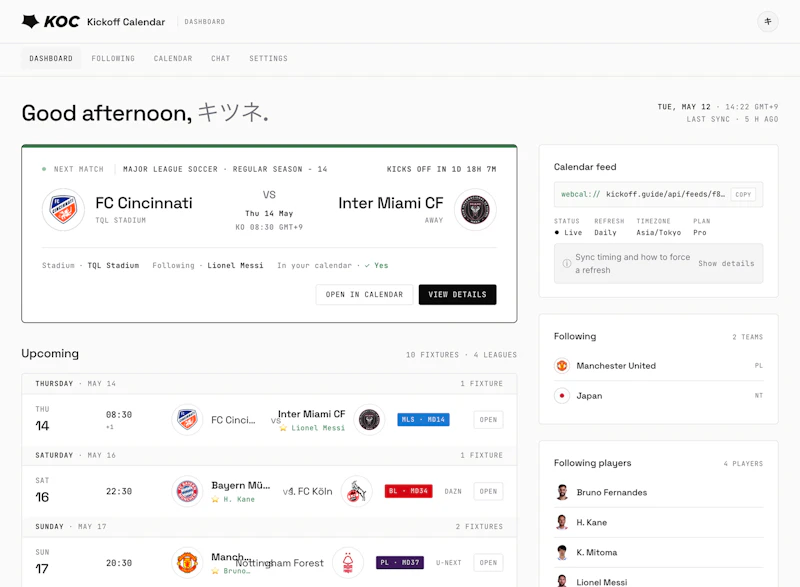Click Bruno Fernandes player avatar
Image resolution: width=800 pixels, height=587 pixels.
pyautogui.click(x=562, y=492)
